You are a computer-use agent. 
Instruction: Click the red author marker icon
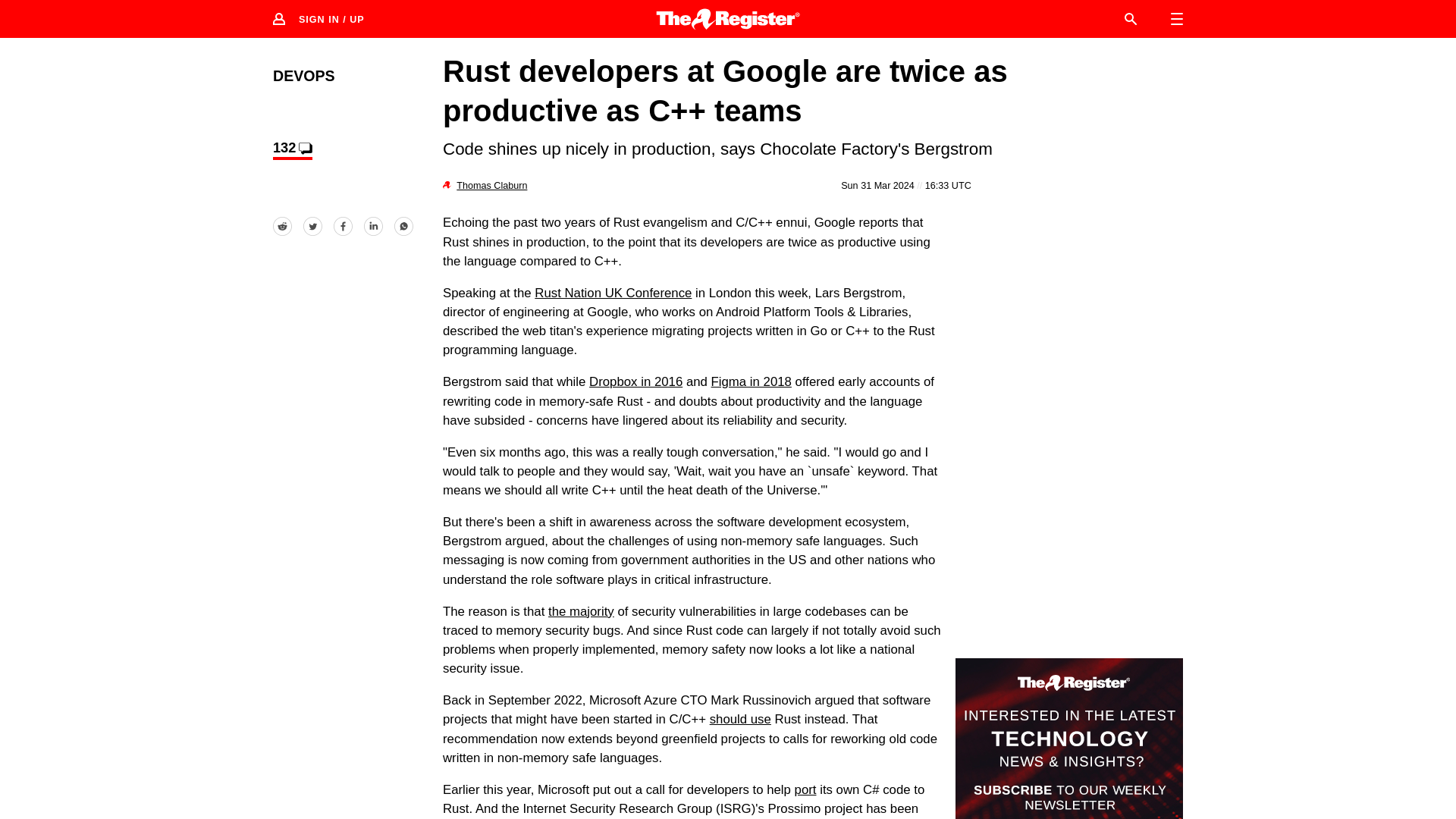click(447, 185)
